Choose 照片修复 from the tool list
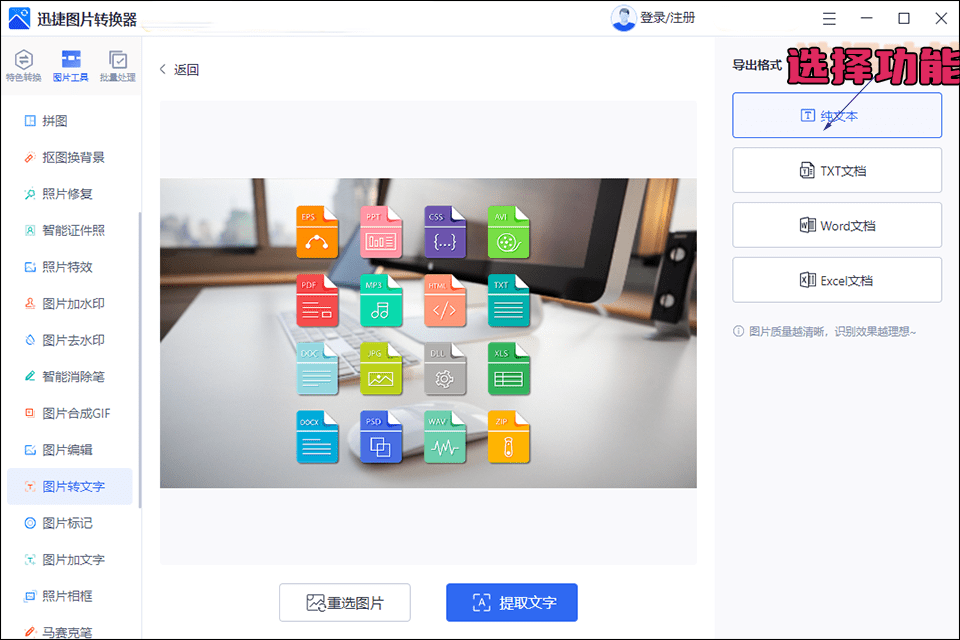Viewport: 960px width, 640px height. click(x=69, y=194)
